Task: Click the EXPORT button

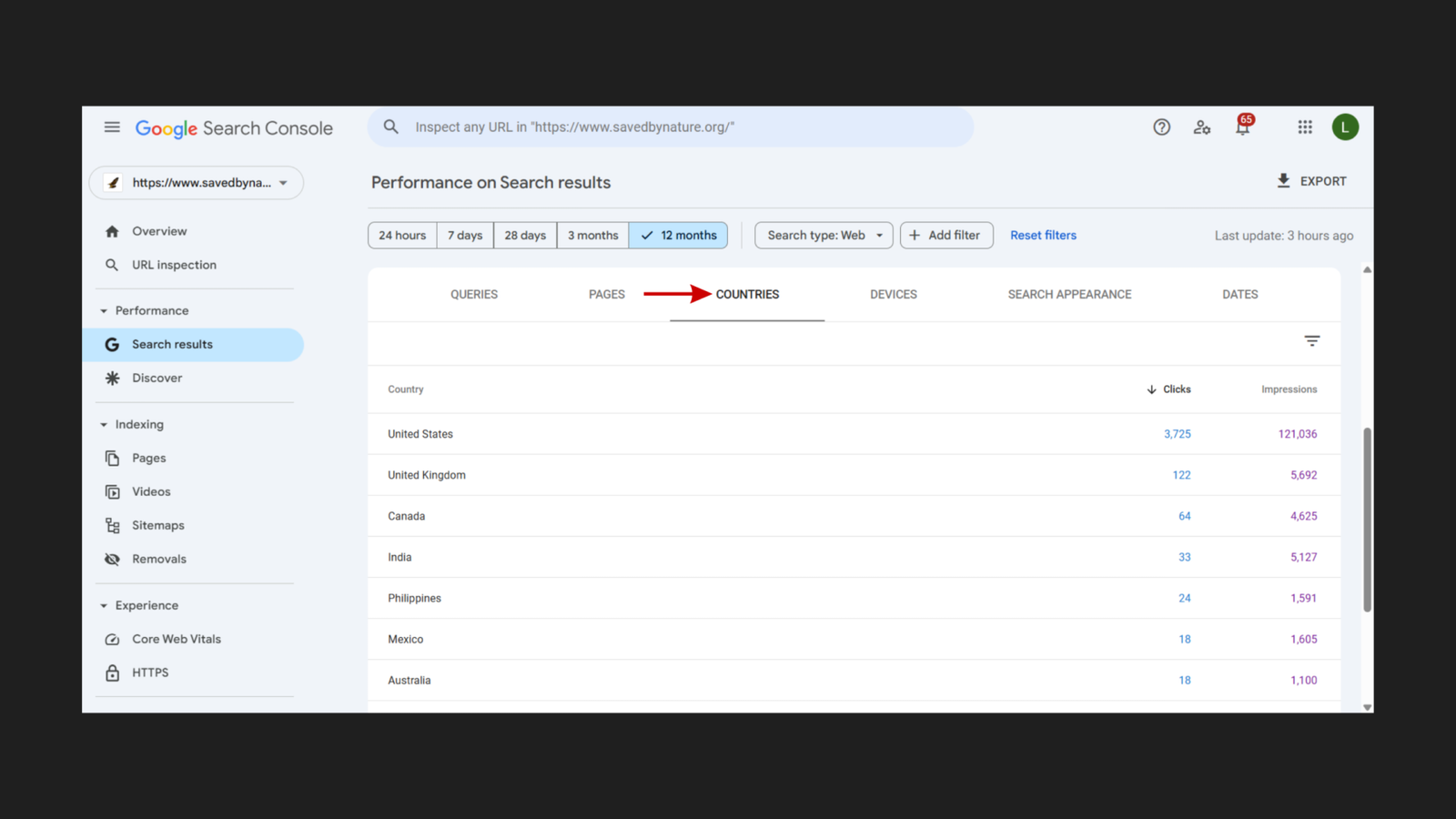Action: point(1311,180)
